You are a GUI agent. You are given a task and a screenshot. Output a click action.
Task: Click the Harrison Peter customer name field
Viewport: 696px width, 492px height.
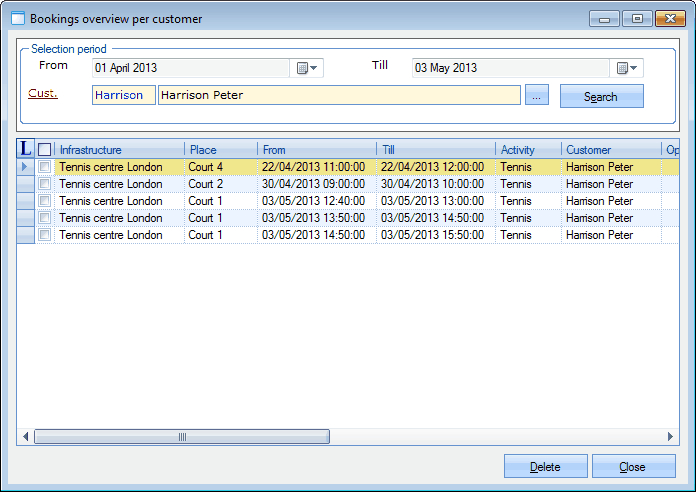[x=339, y=96]
